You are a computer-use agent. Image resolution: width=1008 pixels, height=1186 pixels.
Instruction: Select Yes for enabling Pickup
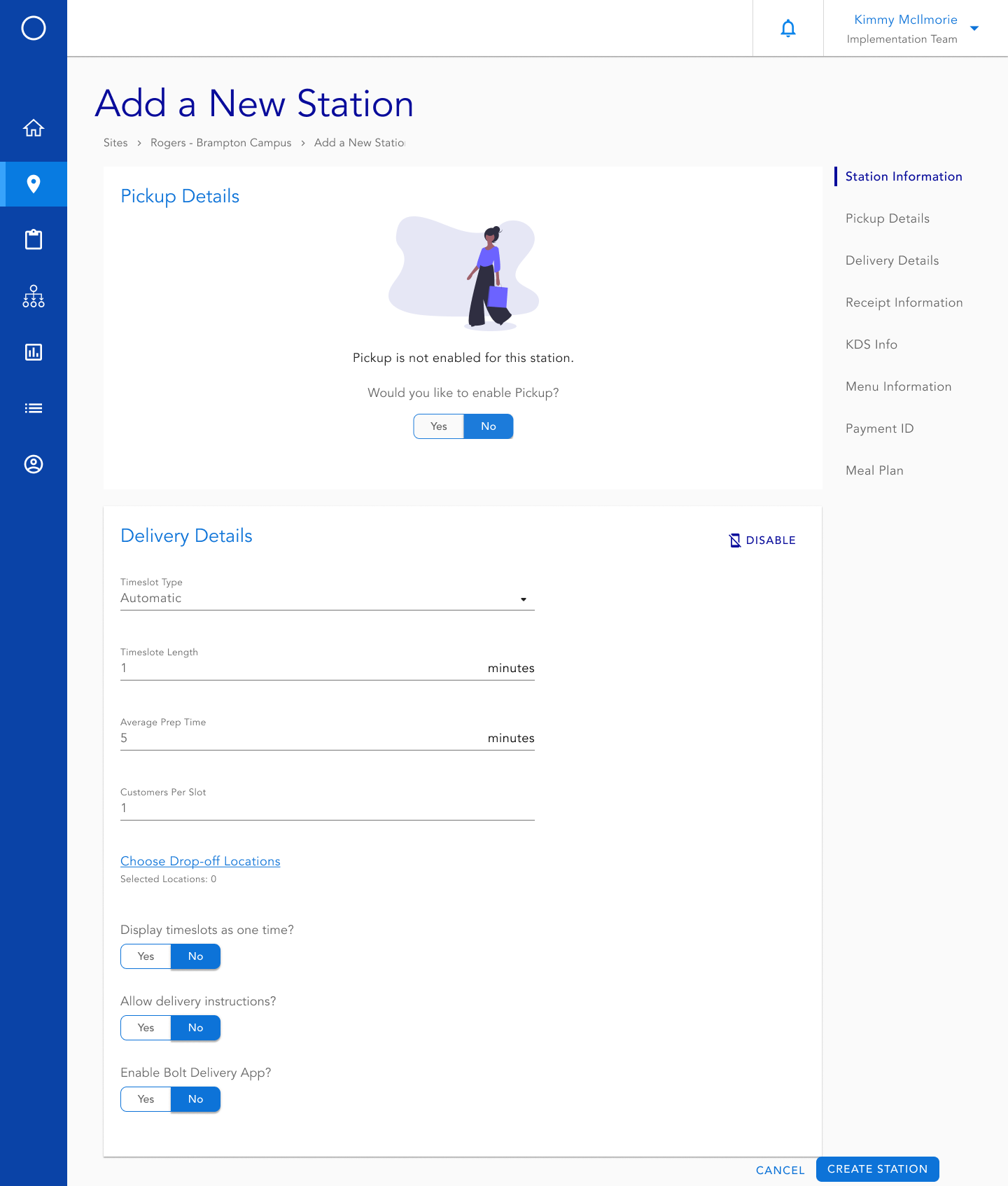(x=439, y=426)
